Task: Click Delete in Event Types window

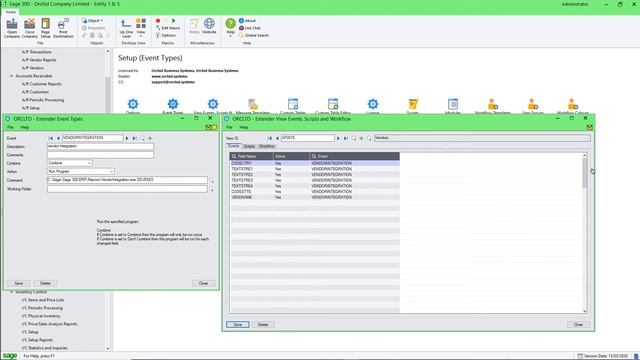Action: [x=45, y=283]
